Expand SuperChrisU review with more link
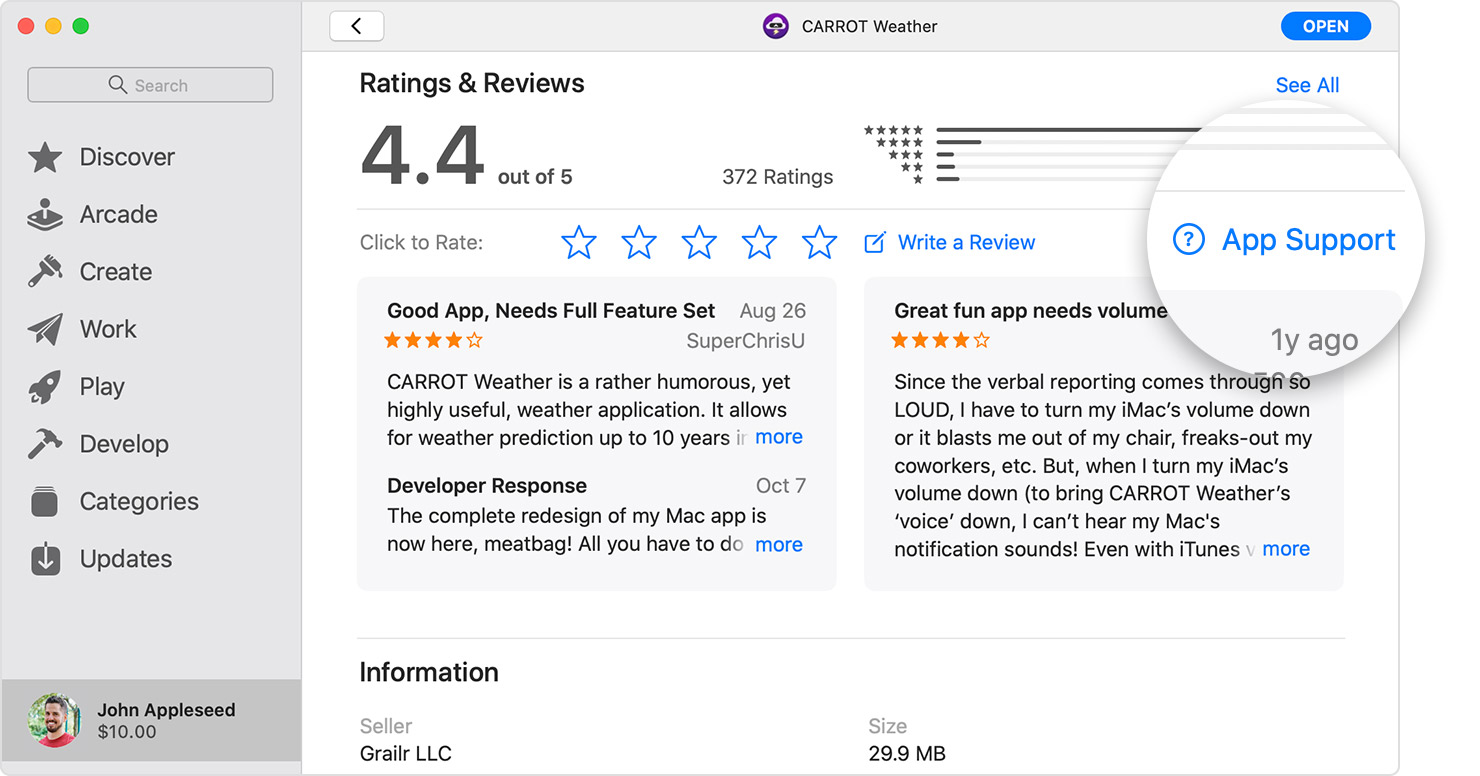Viewport: 1480px width, 776px height. [778, 437]
